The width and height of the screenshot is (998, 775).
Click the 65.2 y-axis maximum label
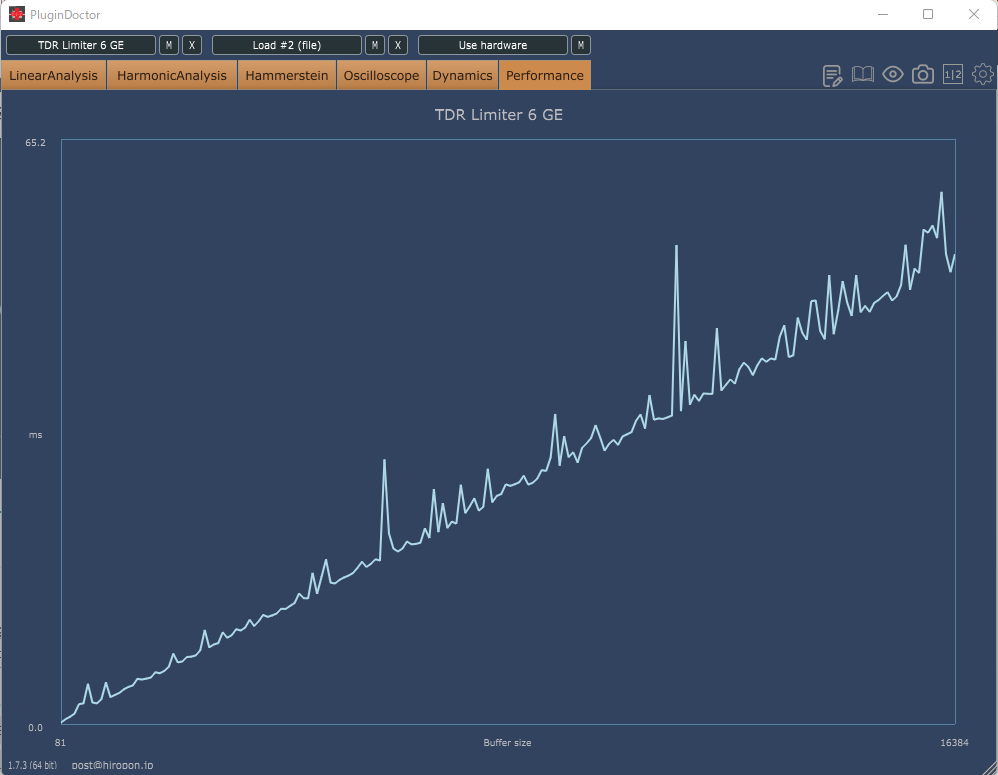(36, 143)
